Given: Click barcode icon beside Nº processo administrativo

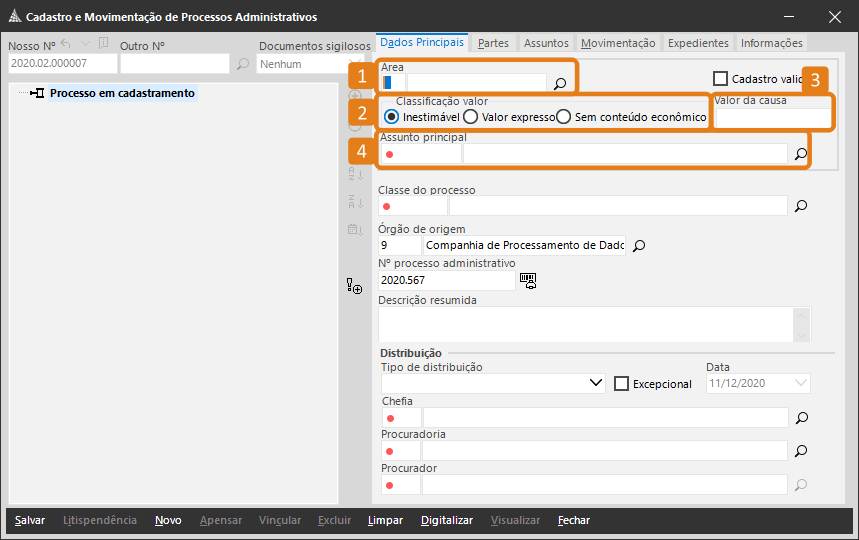Looking at the screenshot, I should [x=528, y=281].
